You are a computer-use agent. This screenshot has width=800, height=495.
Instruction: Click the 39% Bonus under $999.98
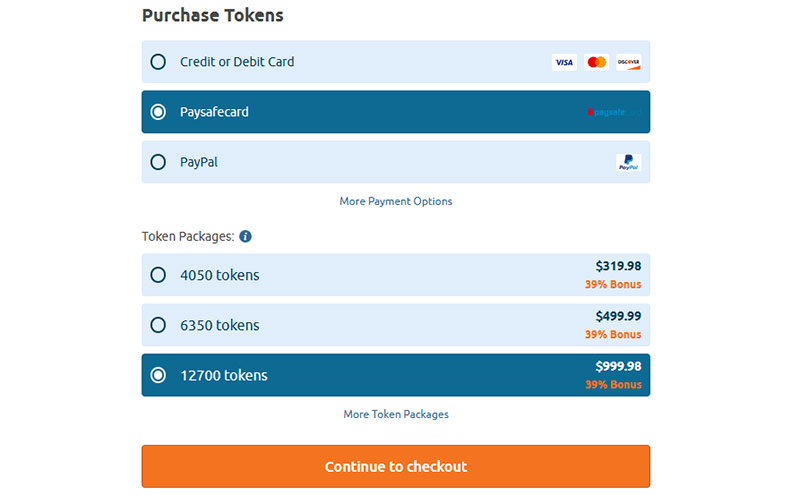[613, 384]
